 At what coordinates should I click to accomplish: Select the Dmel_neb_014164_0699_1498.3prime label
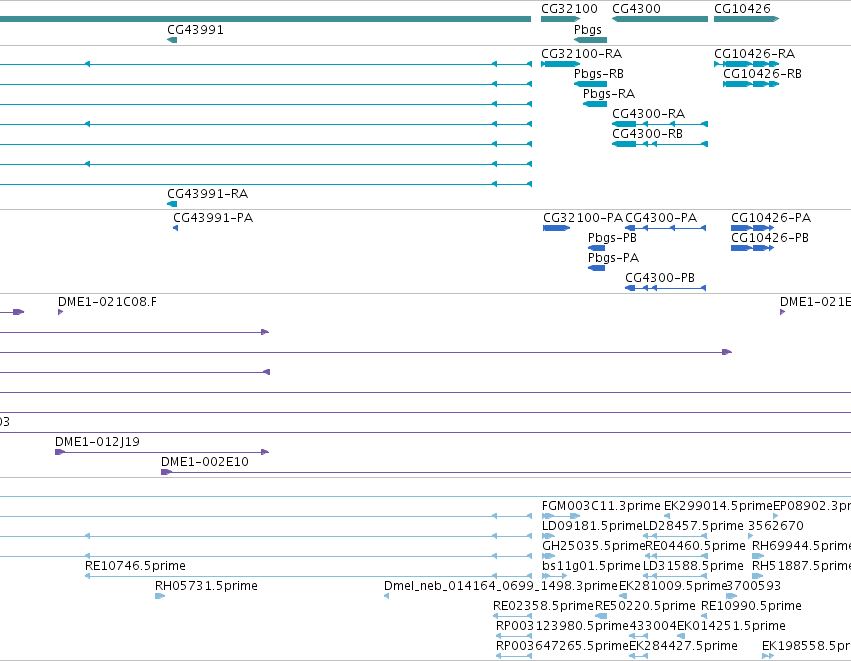coord(501,587)
